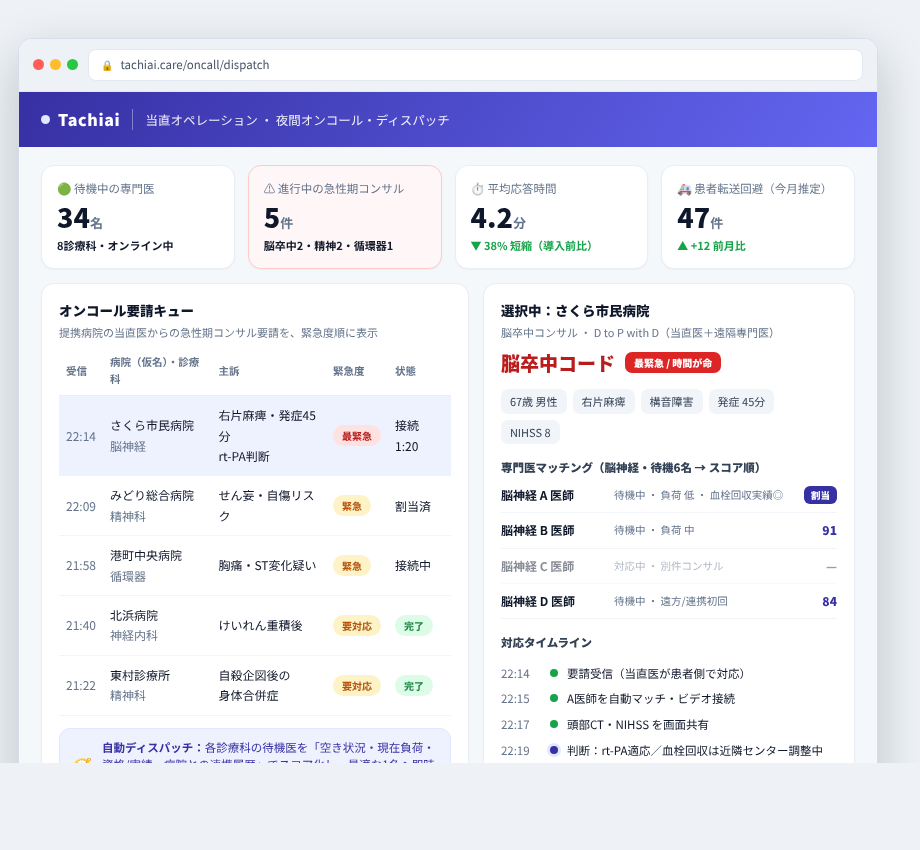Click the tachiai.care/oncall/dispatch address field

click(x=475, y=65)
